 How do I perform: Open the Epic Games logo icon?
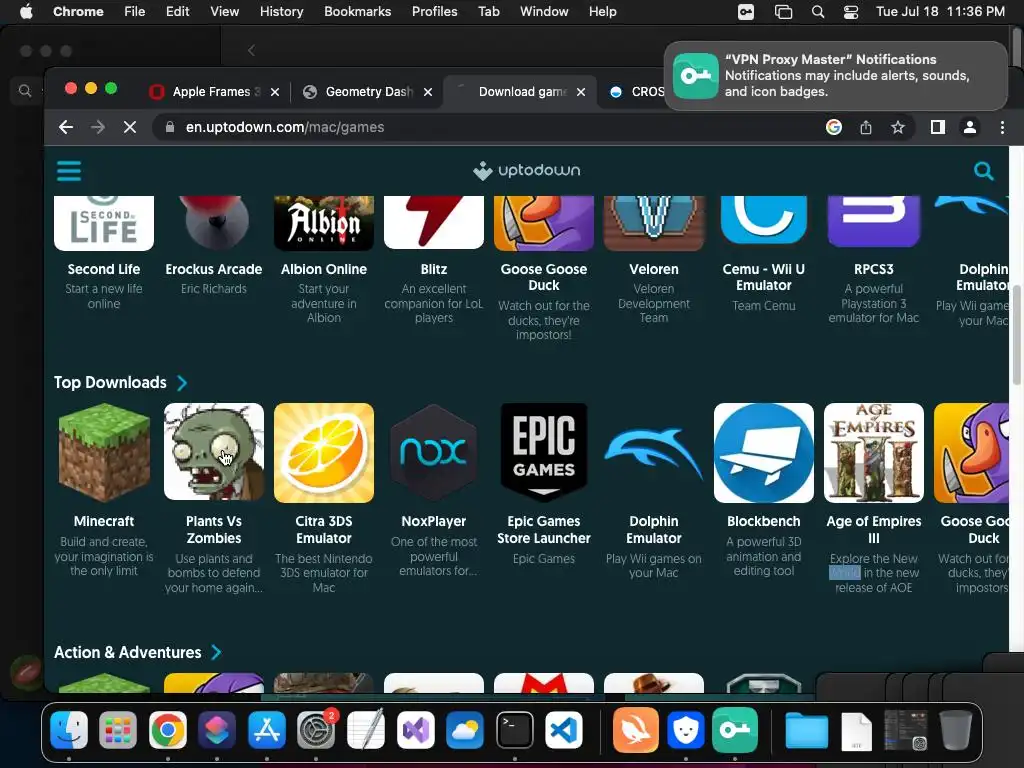coord(543,453)
